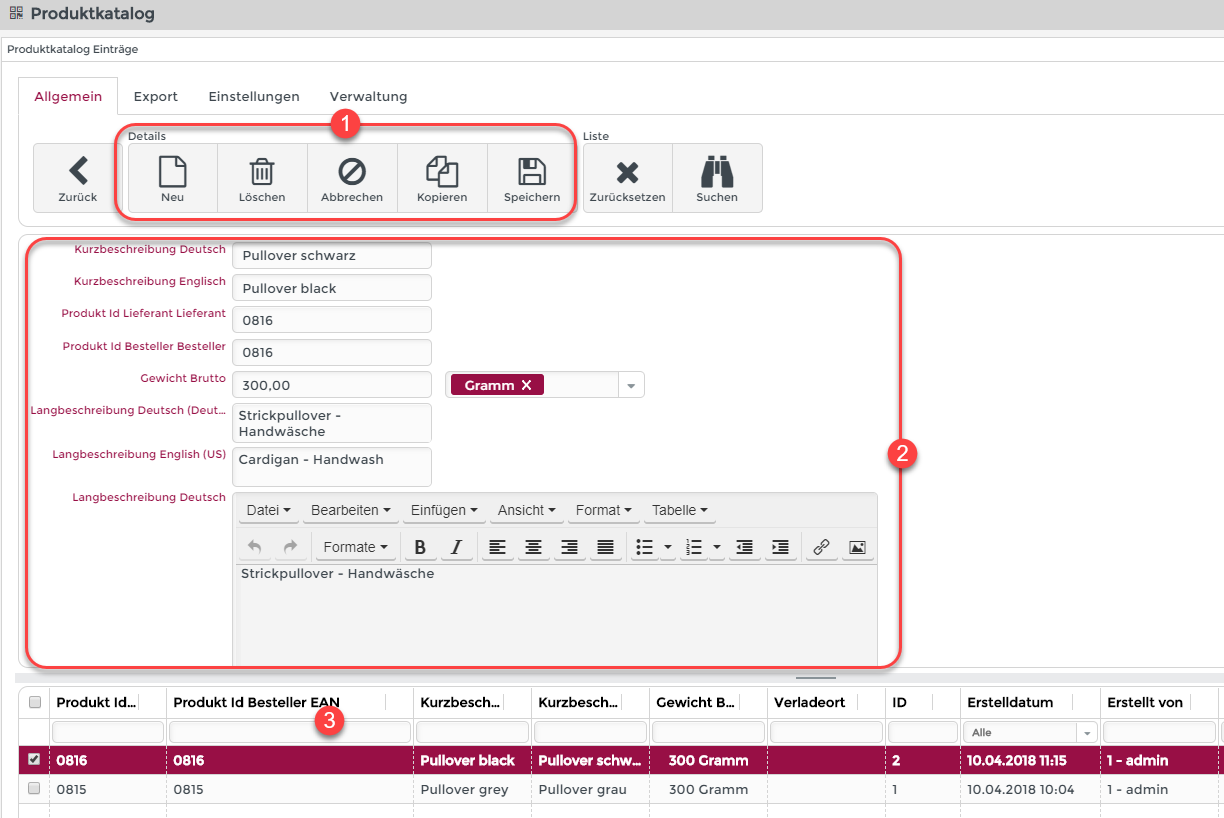Click the Kopieren copy icon
Image resolution: width=1224 pixels, height=818 pixels.
(442, 172)
